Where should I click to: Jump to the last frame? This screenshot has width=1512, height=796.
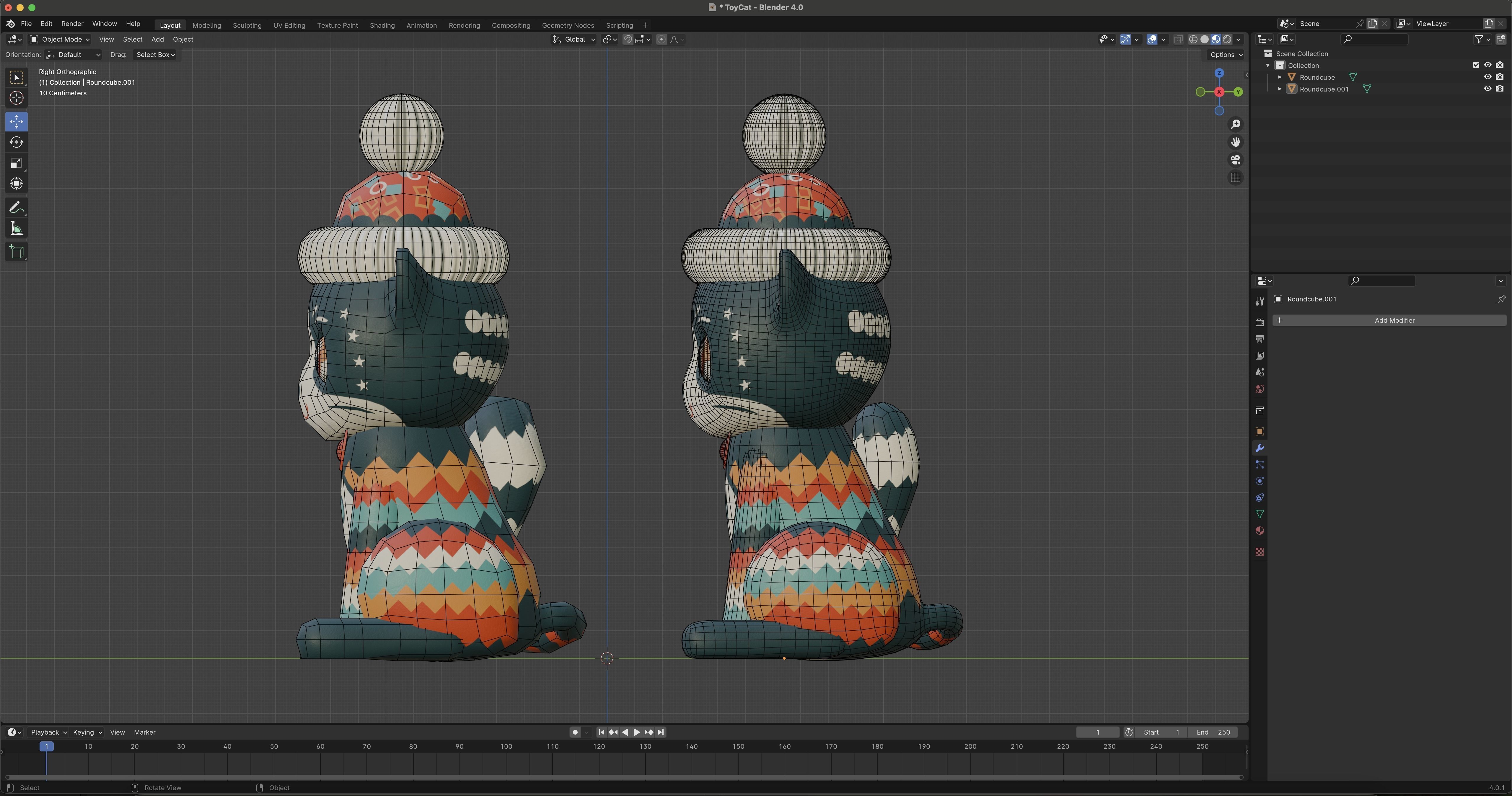(661, 732)
